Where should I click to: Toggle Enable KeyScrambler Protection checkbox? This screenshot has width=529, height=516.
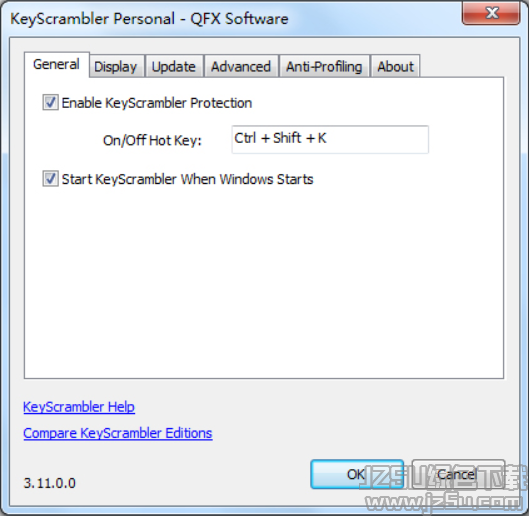(50, 102)
